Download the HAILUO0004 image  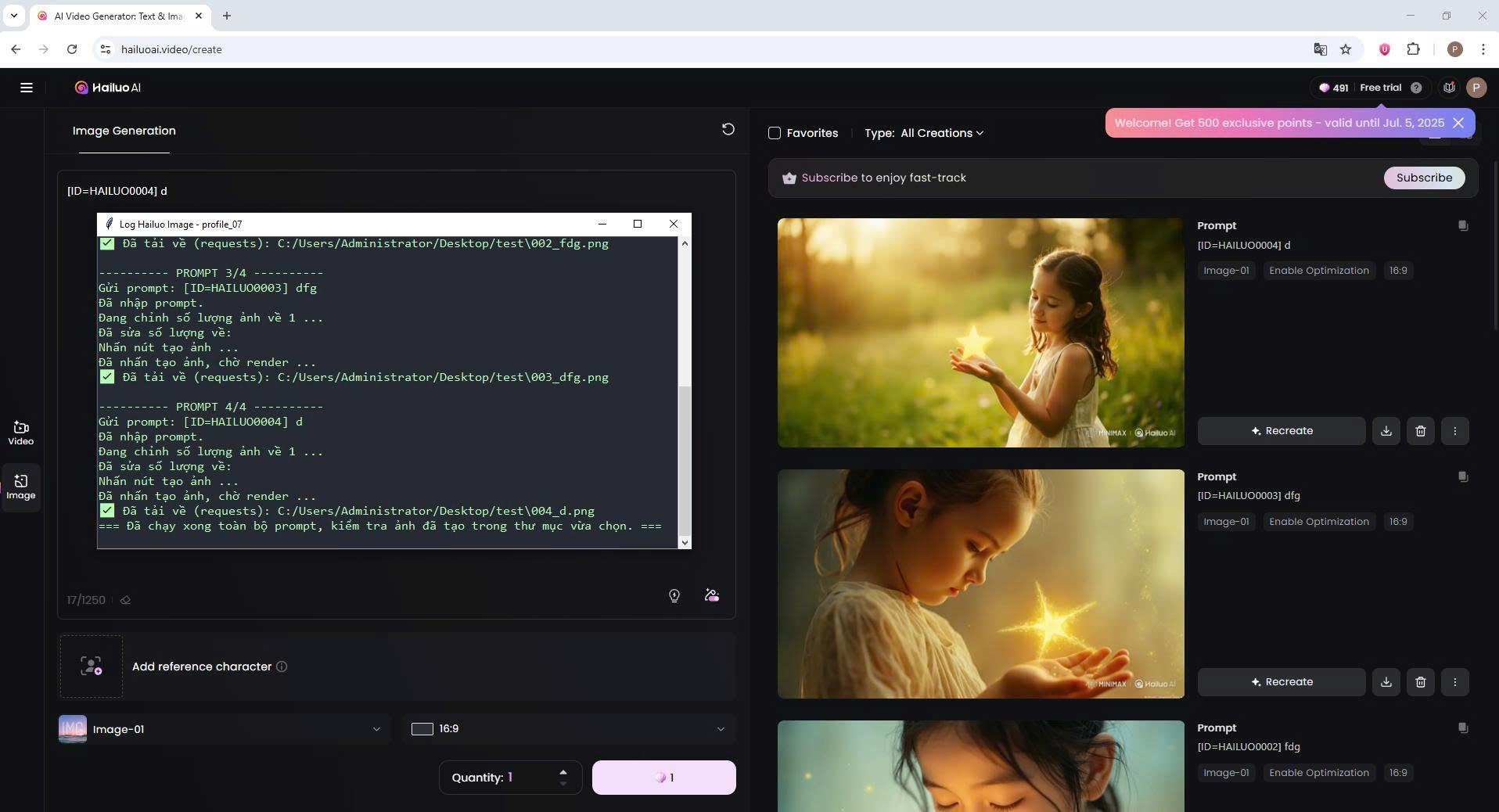(x=1386, y=431)
